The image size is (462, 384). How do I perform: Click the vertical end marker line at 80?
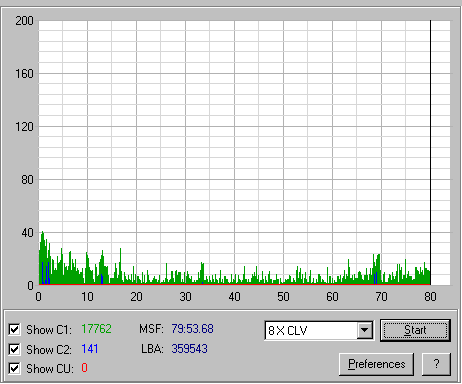click(x=430, y=152)
